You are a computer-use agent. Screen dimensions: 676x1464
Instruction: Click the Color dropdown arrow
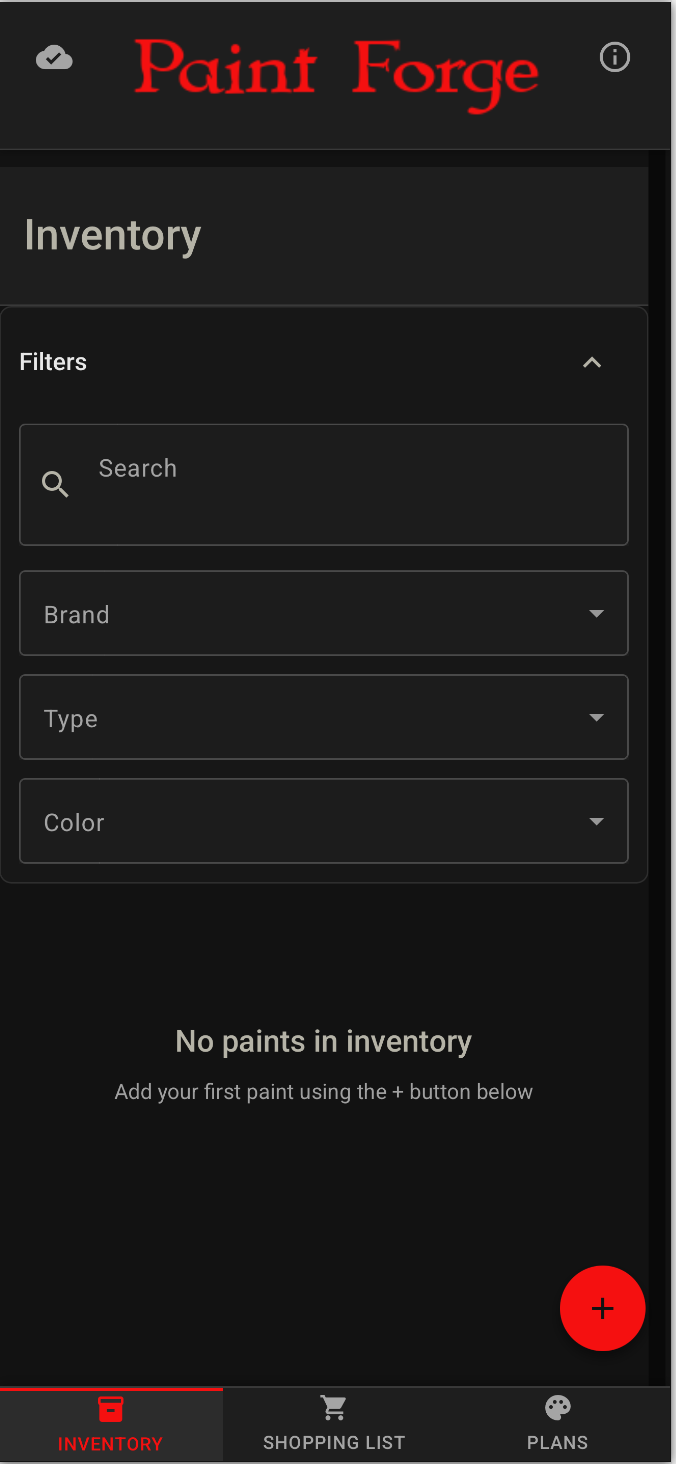pos(597,821)
